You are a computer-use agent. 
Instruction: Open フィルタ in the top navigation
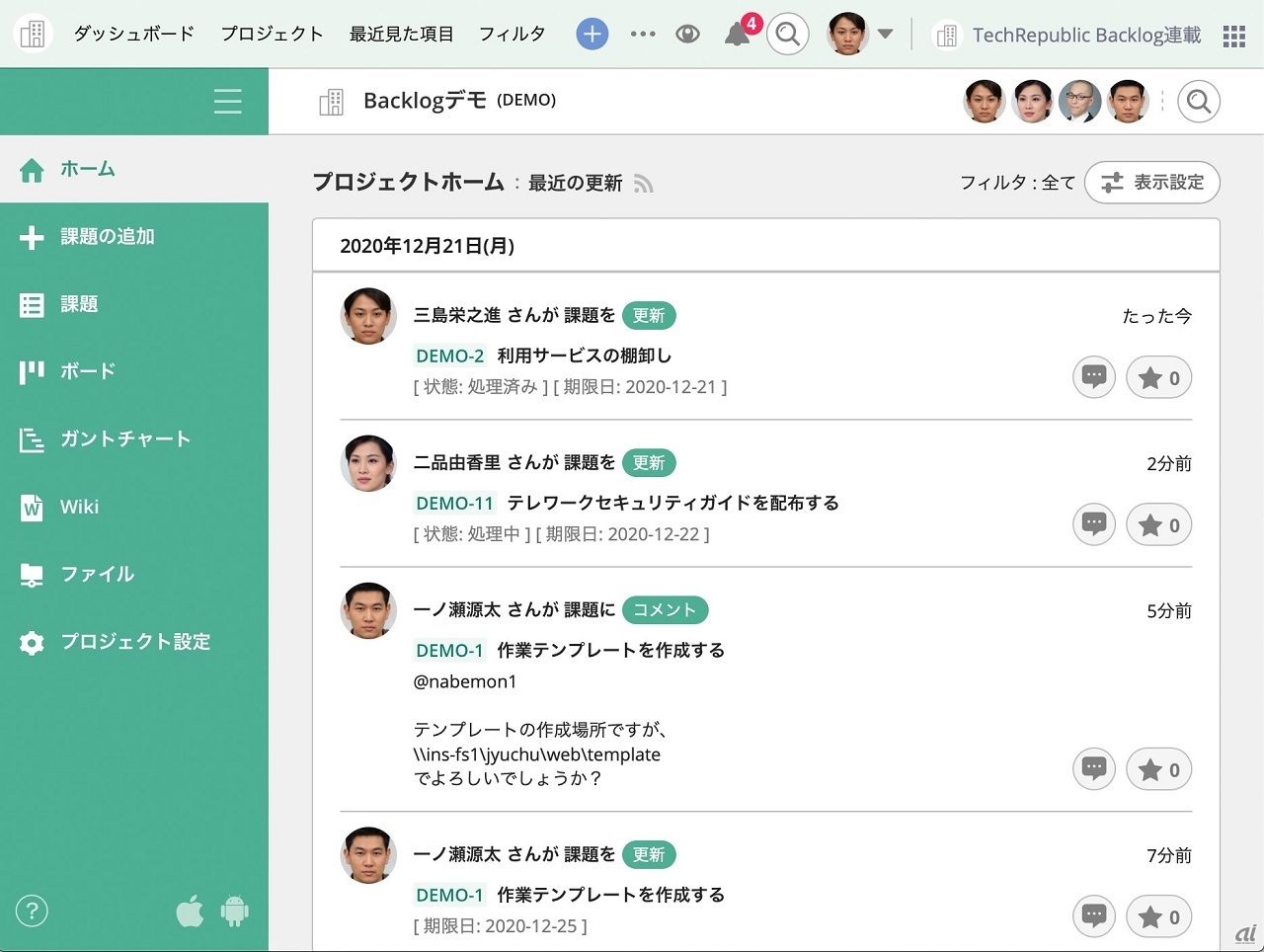tap(512, 34)
